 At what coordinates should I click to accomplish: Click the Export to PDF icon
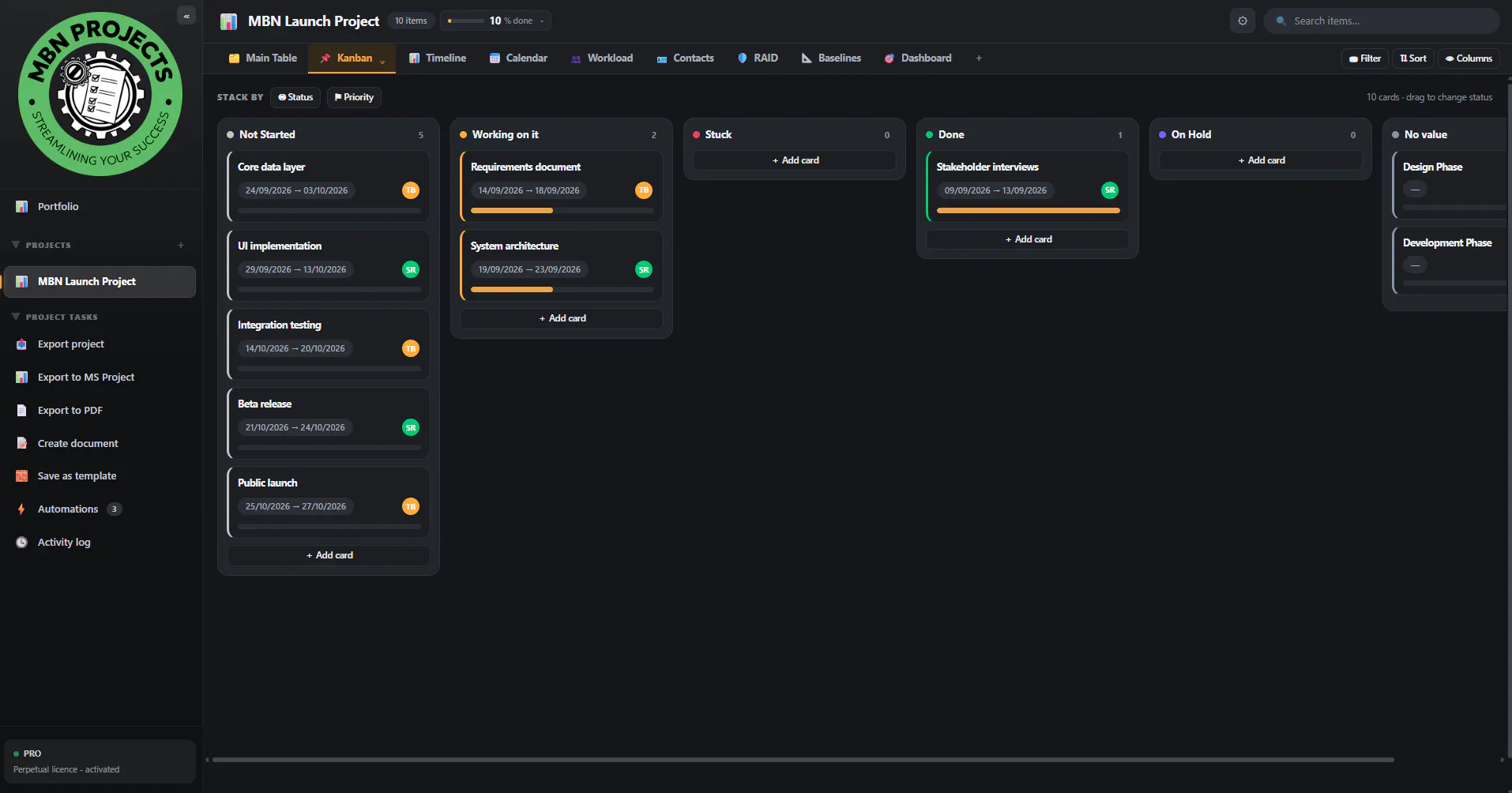pyautogui.click(x=22, y=411)
